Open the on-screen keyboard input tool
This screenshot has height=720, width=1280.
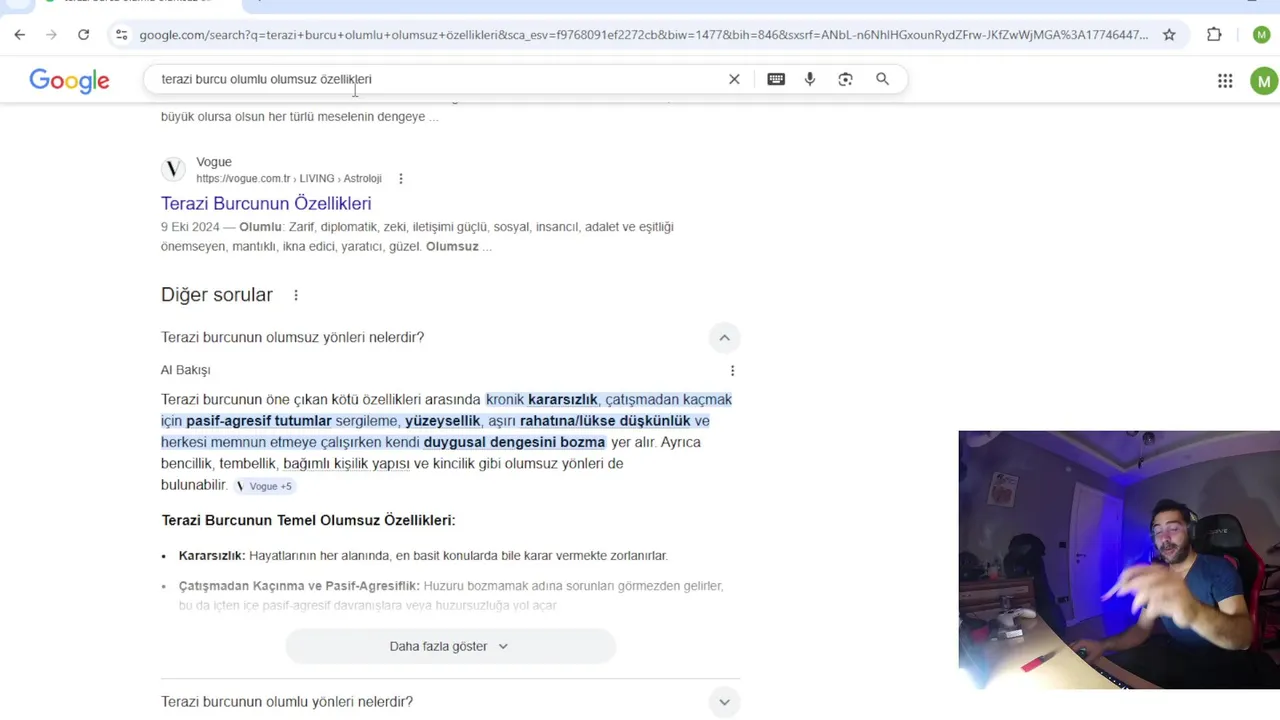776,79
